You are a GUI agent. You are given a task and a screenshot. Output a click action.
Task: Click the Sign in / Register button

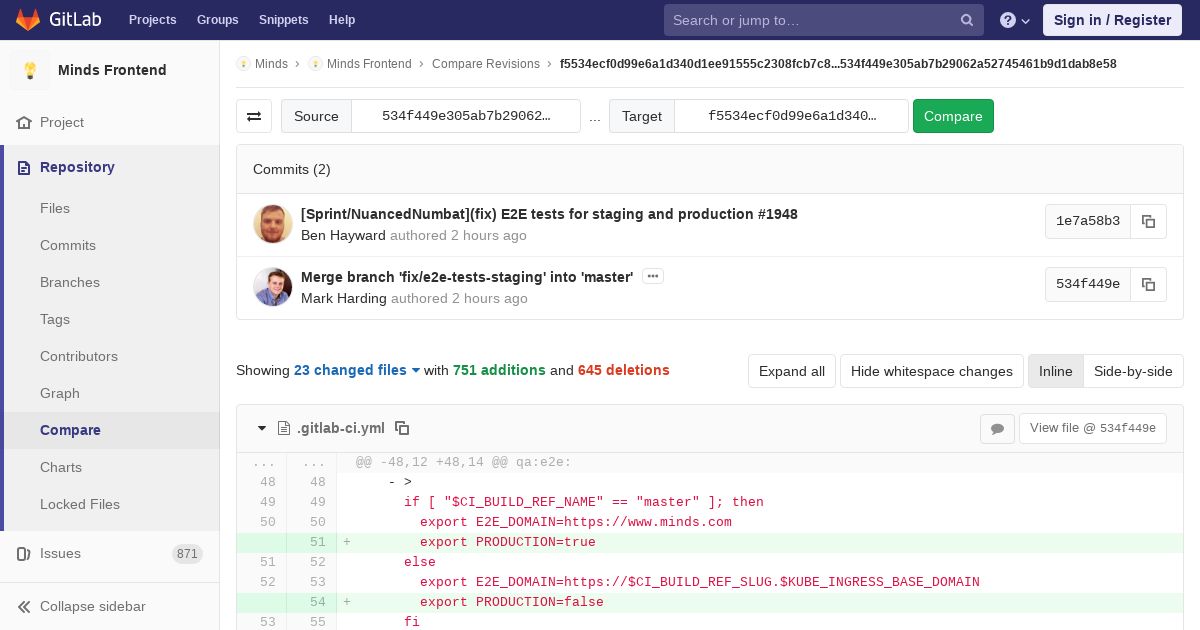1112,20
